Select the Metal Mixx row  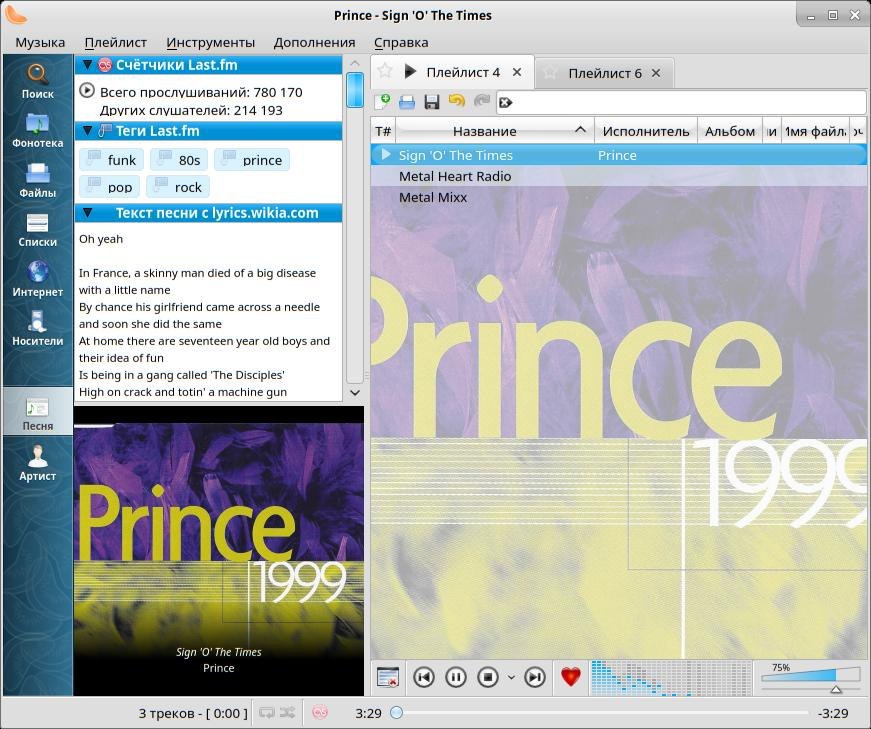click(x=618, y=197)
